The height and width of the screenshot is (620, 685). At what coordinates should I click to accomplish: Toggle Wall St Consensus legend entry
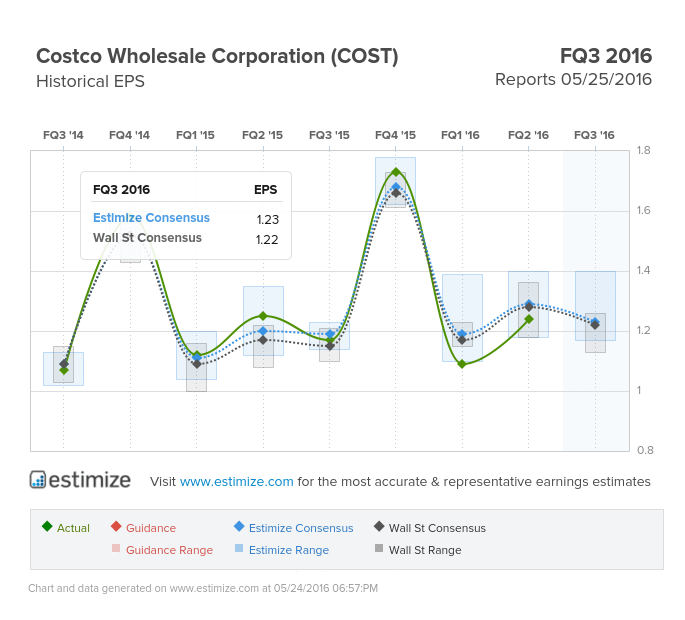click(430, 528)
